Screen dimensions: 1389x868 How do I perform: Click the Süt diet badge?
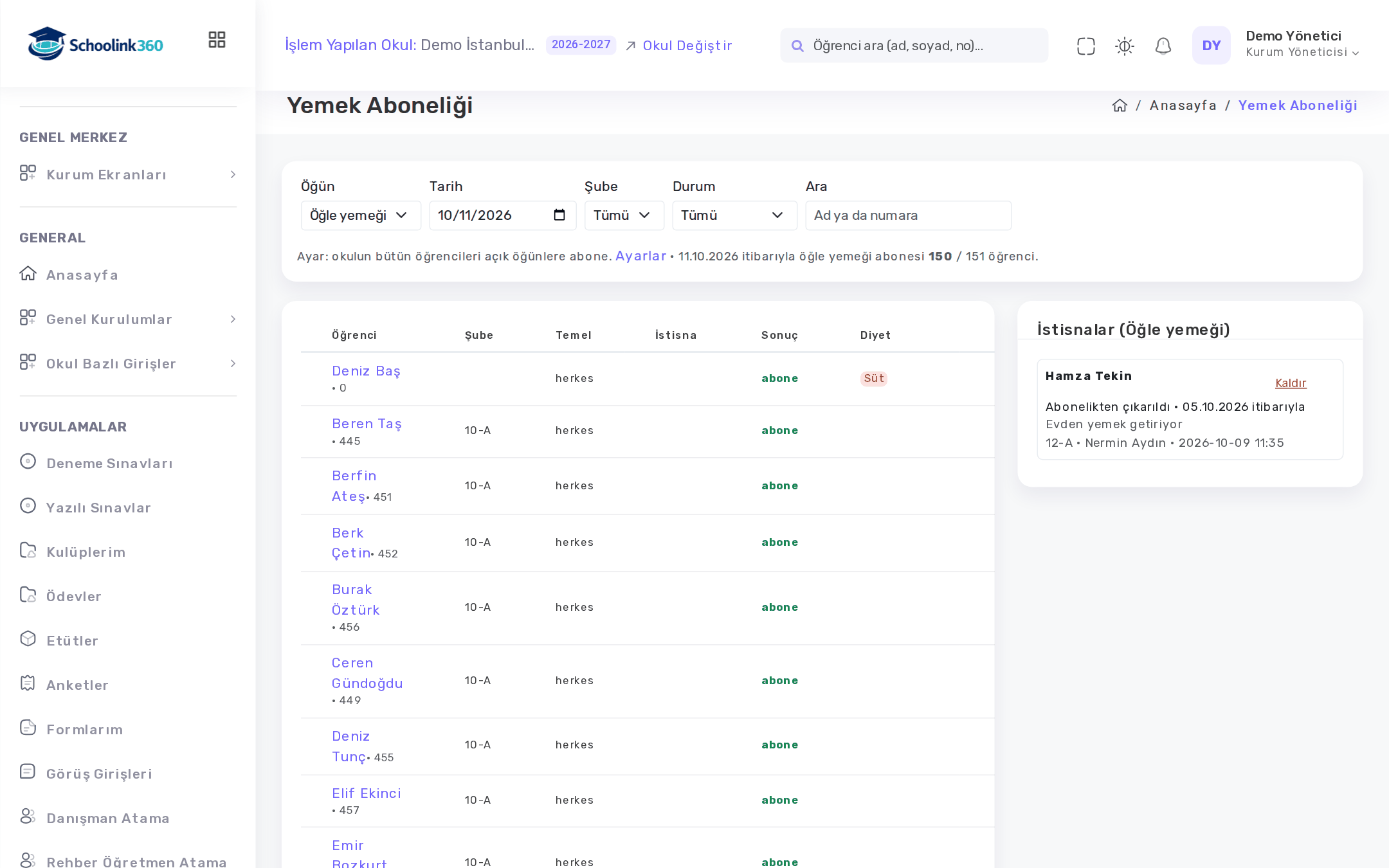pos(873,379)
